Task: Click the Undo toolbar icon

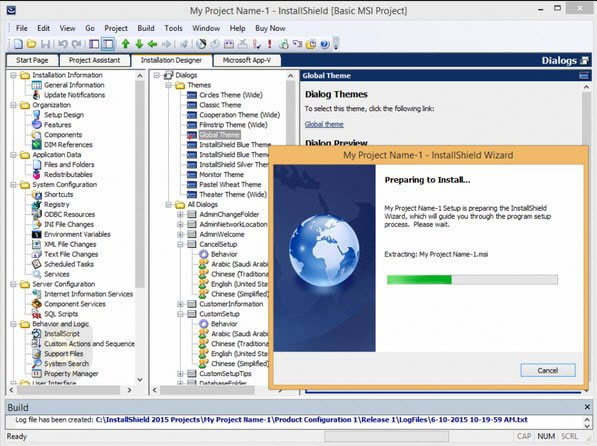Action: coord(63,44)
